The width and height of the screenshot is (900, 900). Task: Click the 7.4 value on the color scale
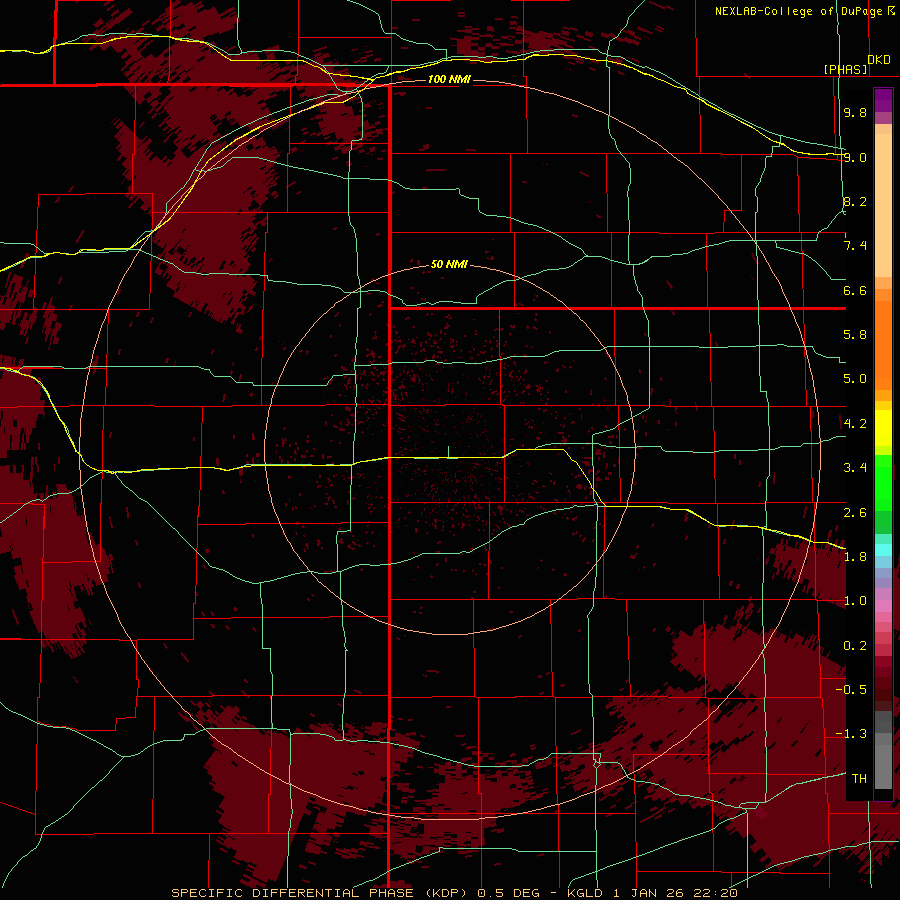pyautogui.click(x=855, y=246)
